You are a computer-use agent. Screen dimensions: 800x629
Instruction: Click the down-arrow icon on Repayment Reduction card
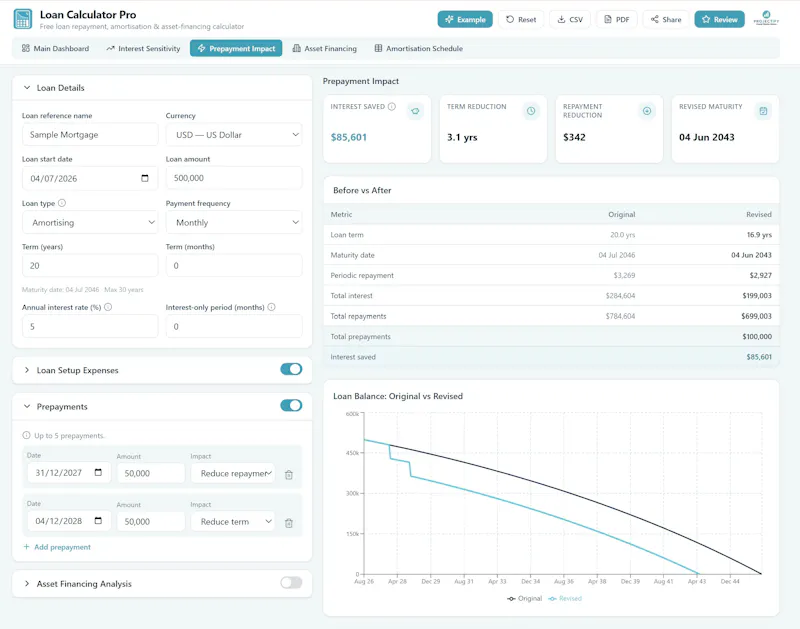coord(647,111)
